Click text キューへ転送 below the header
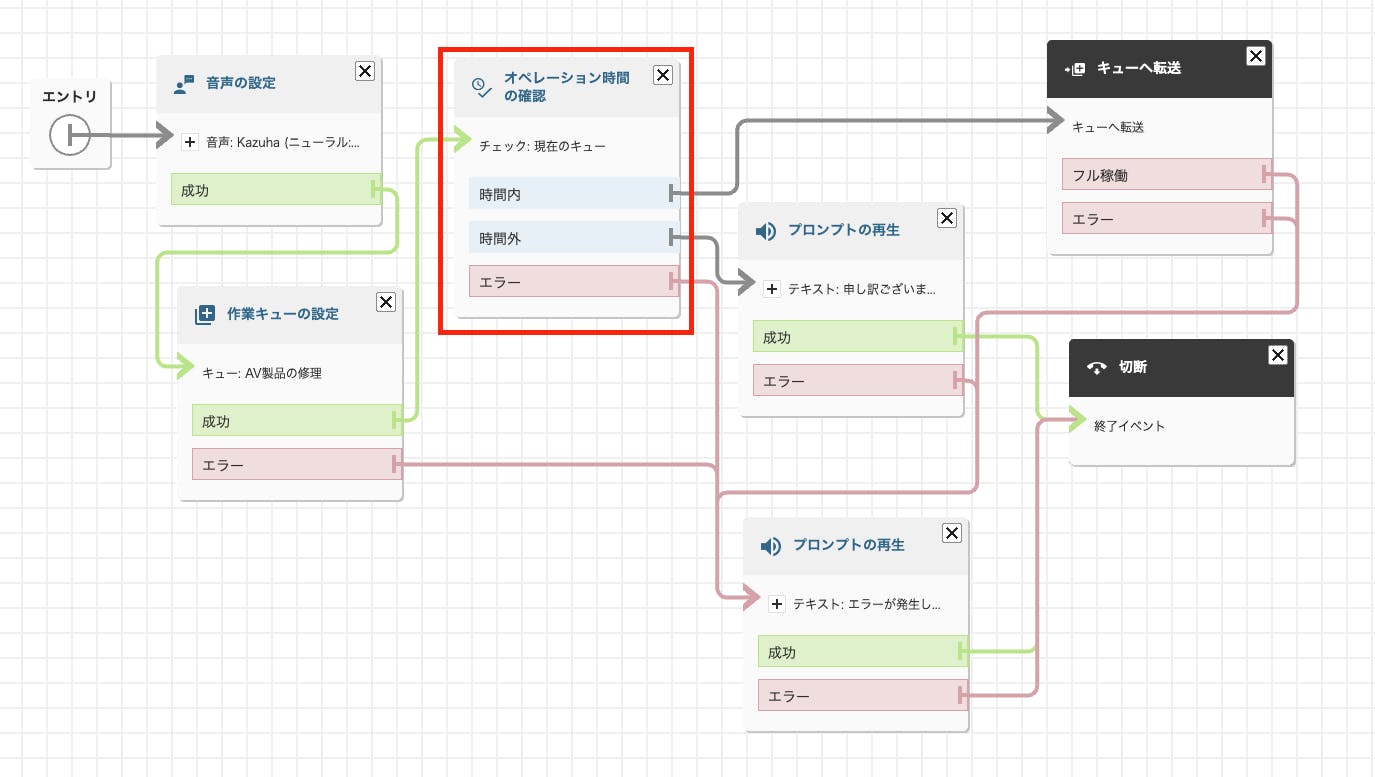The width and height of the screenshot is (1375, 777). click(1108, 127)
